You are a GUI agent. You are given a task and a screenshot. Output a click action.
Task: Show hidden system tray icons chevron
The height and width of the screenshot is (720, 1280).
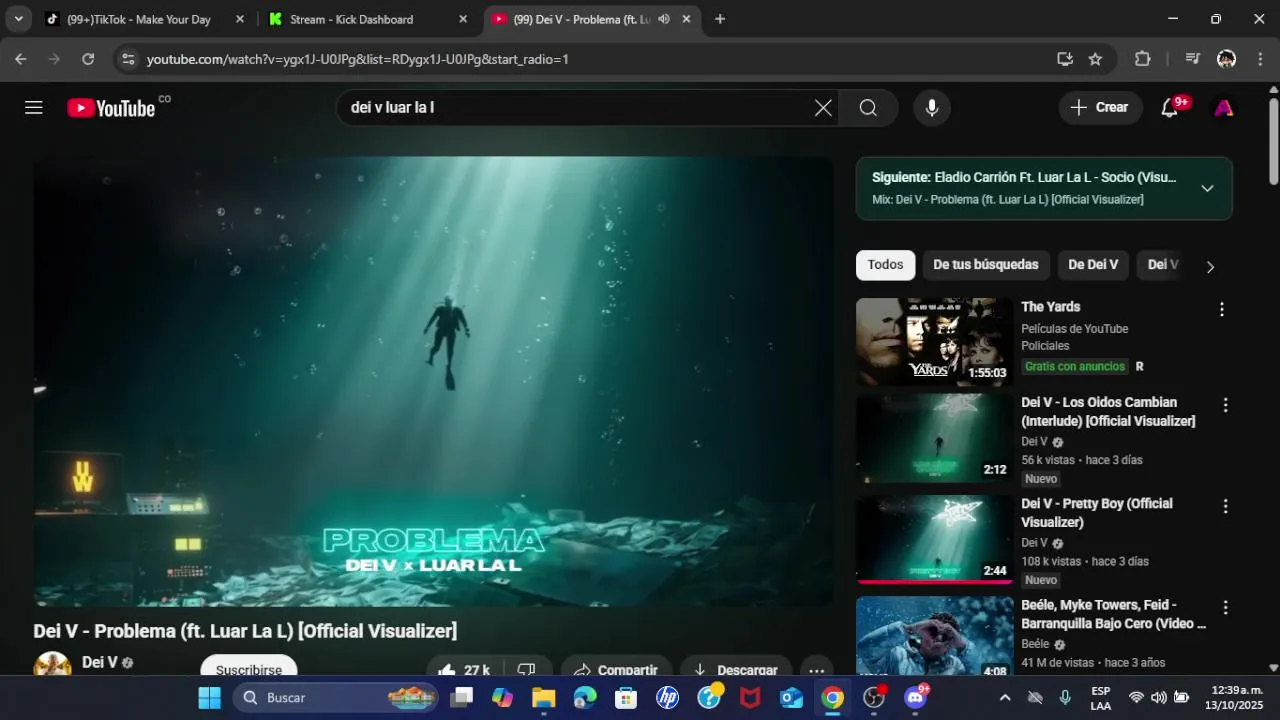coord(1005,697)
